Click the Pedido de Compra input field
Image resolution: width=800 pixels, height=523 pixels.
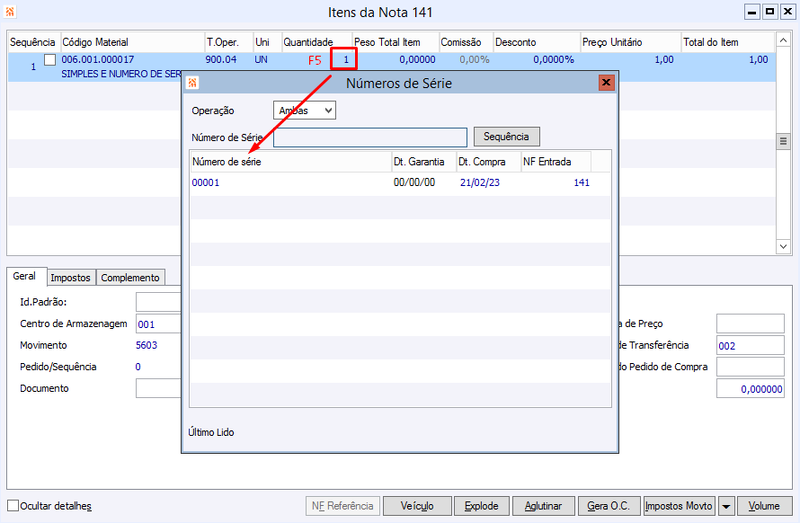[x=751, y=367]
